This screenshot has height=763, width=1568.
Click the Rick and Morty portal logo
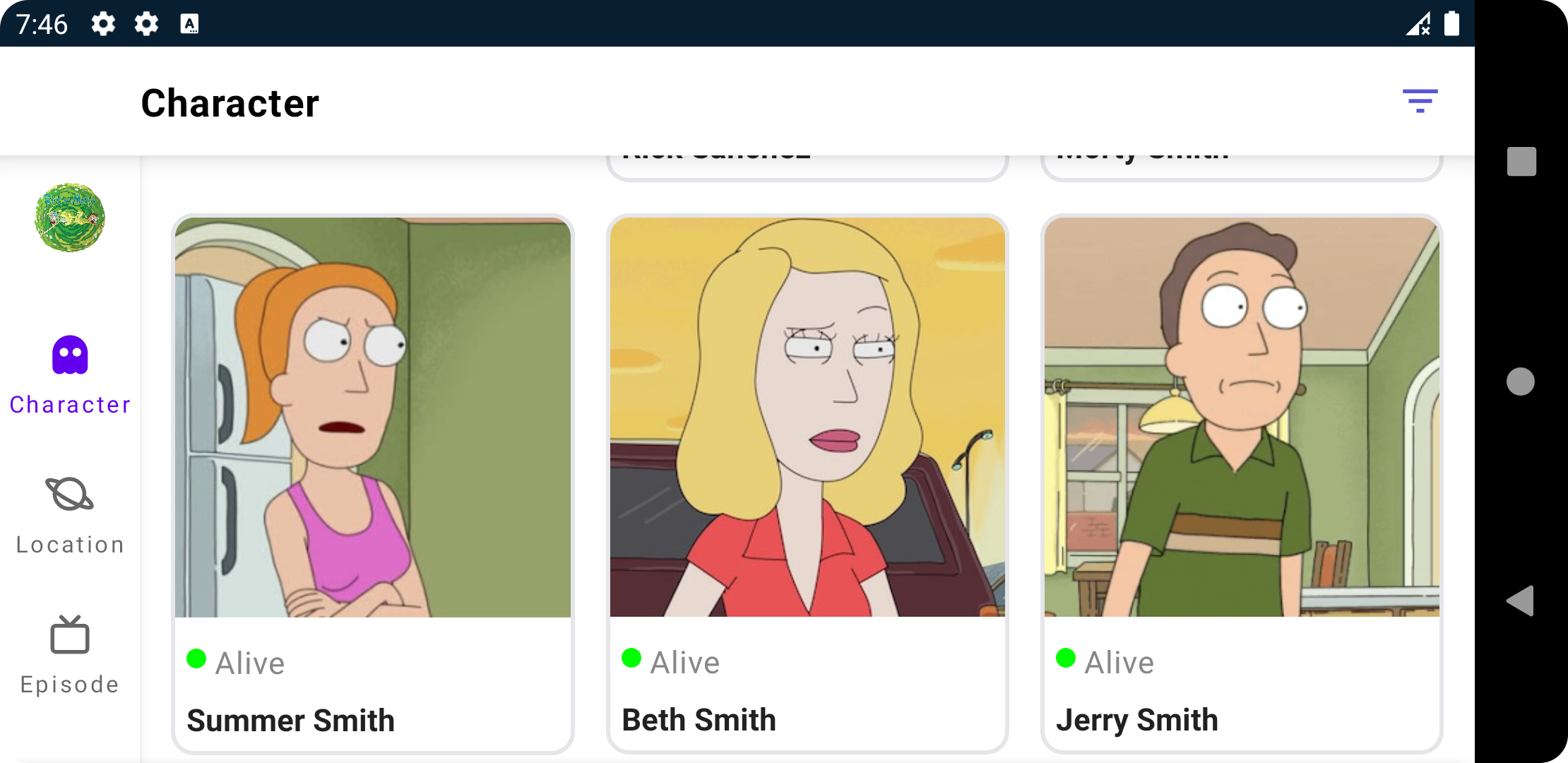point(70,218)
